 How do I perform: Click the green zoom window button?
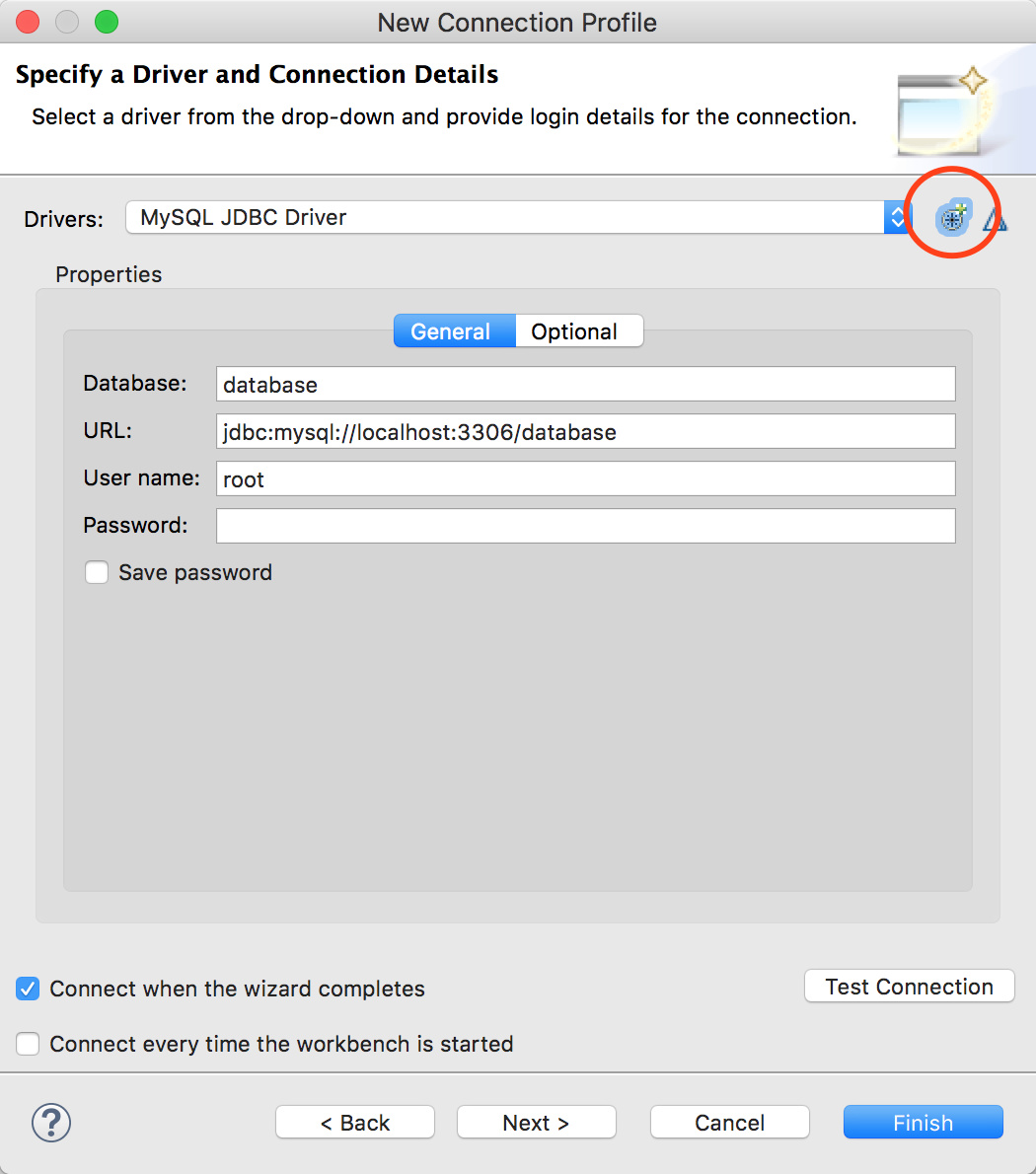click(x=106, y=22)
